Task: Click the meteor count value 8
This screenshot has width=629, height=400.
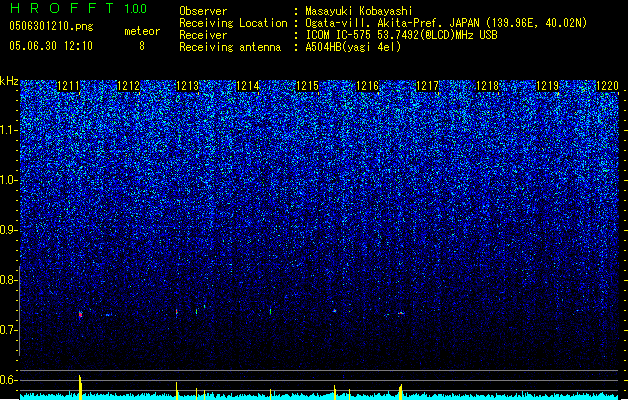Action: 142,46
